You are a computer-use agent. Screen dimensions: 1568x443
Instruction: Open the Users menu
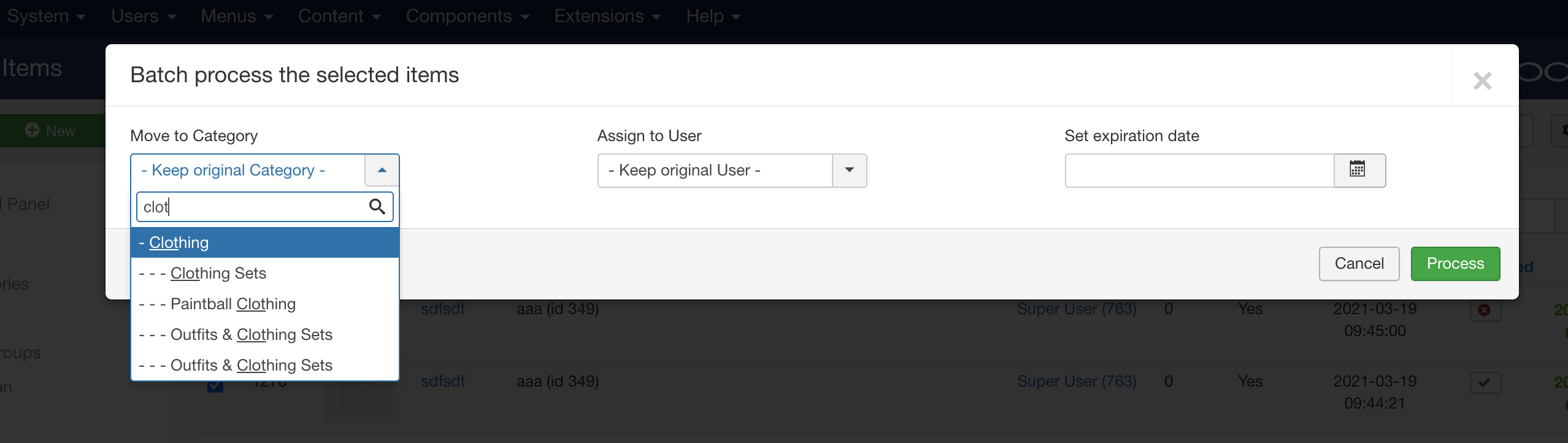point(144,16)
